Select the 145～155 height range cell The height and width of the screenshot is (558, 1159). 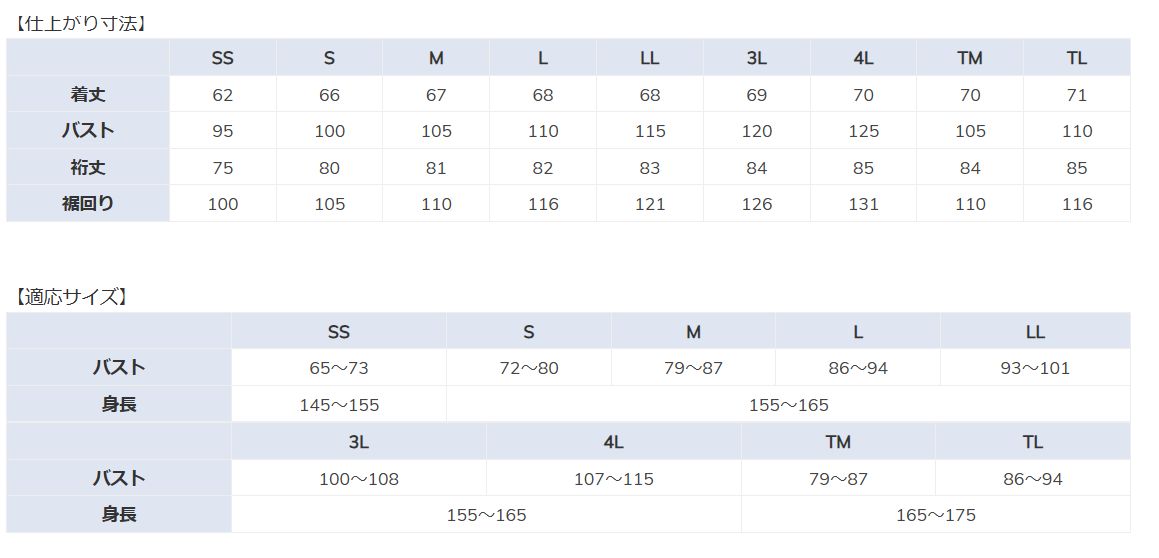coord(339,404)
